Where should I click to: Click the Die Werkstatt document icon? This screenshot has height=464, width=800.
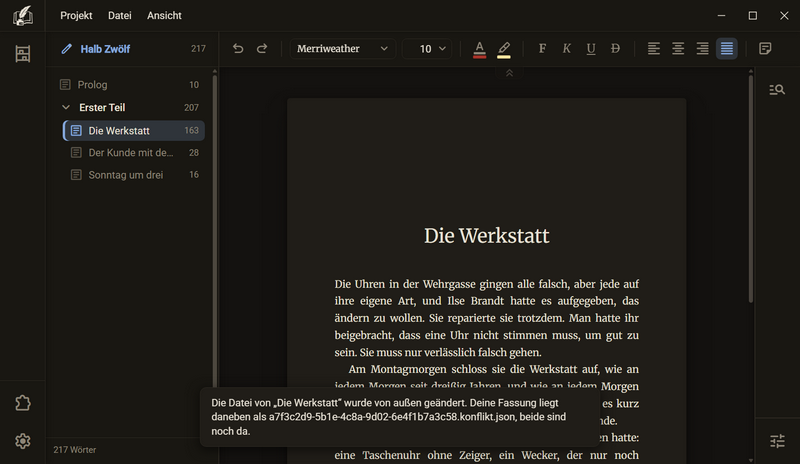point(76,131)
